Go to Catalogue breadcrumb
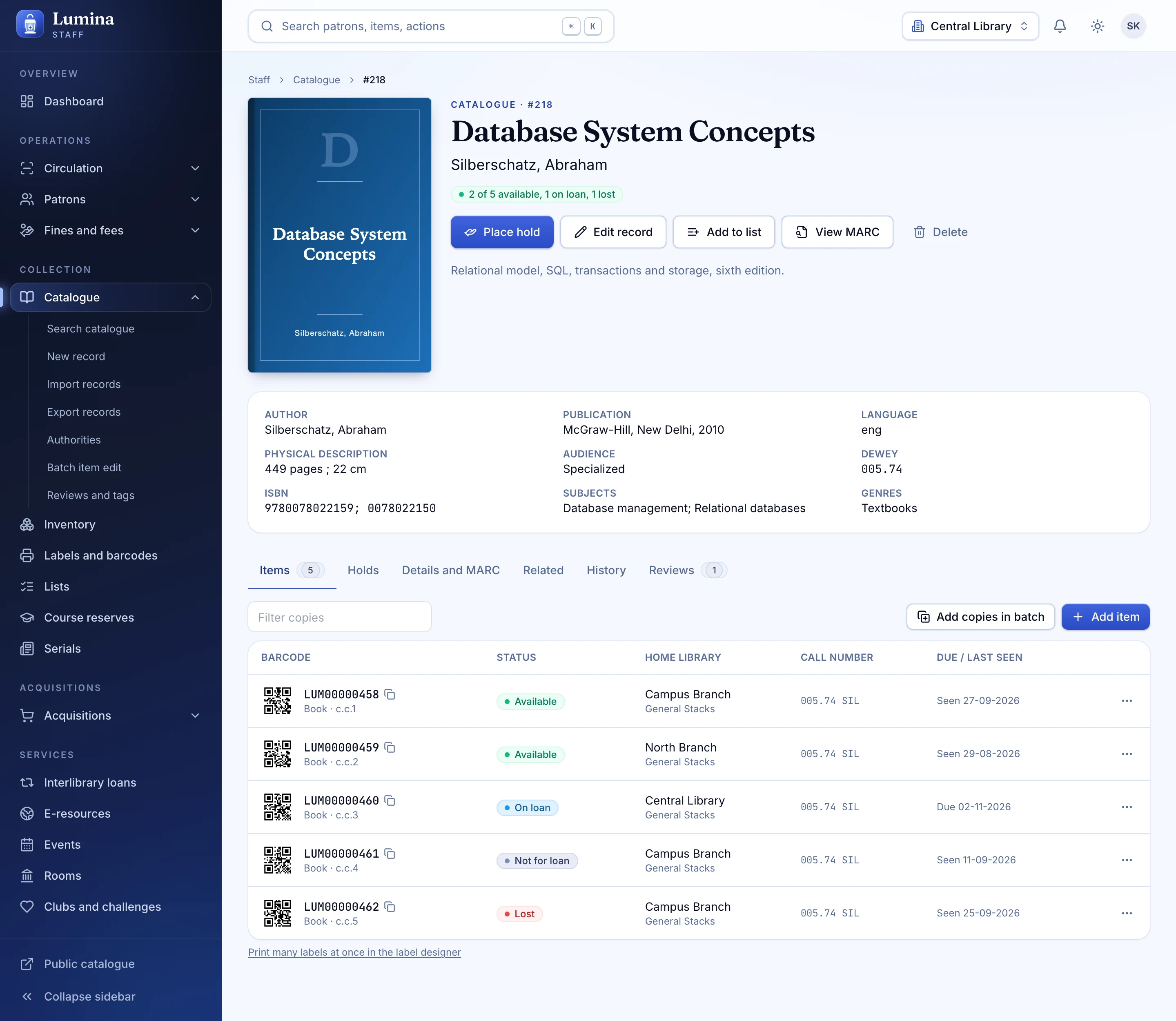The width and height of the screenshot is (1176, 1021). coord(316,80)
